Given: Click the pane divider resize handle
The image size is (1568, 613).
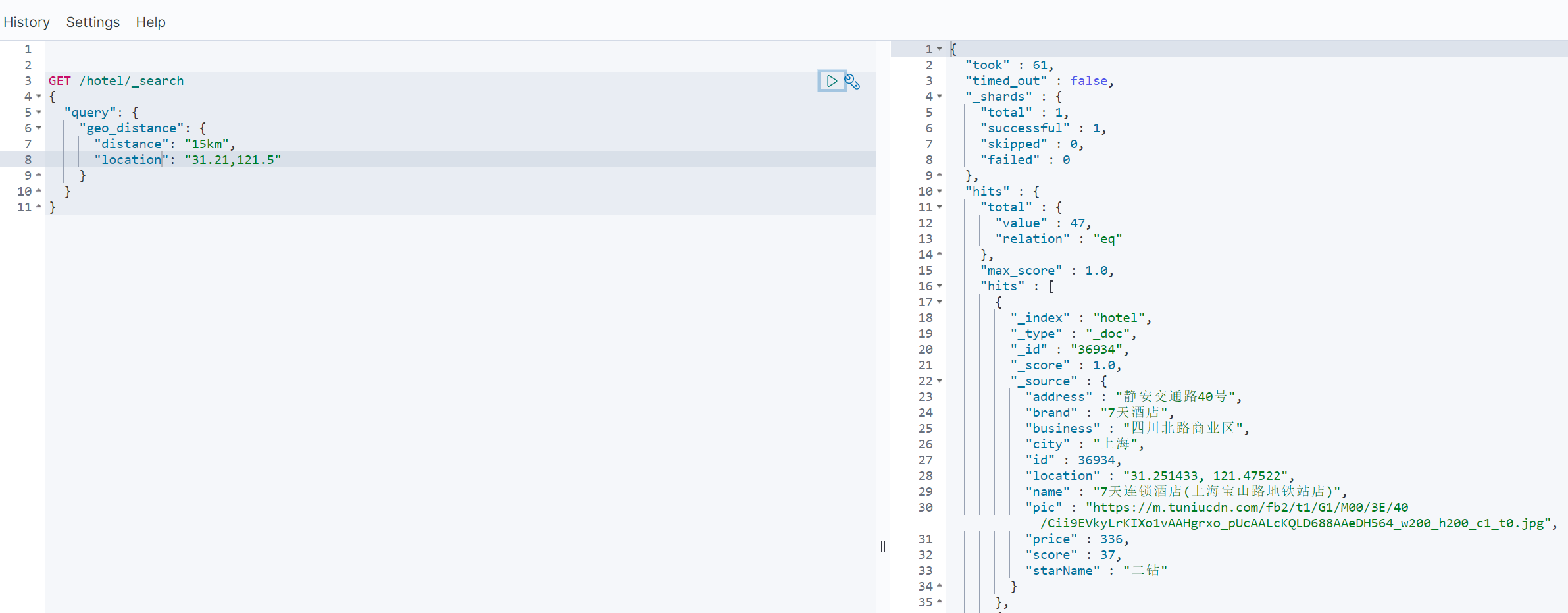Looking at the screenshot, I should point(883,546).
